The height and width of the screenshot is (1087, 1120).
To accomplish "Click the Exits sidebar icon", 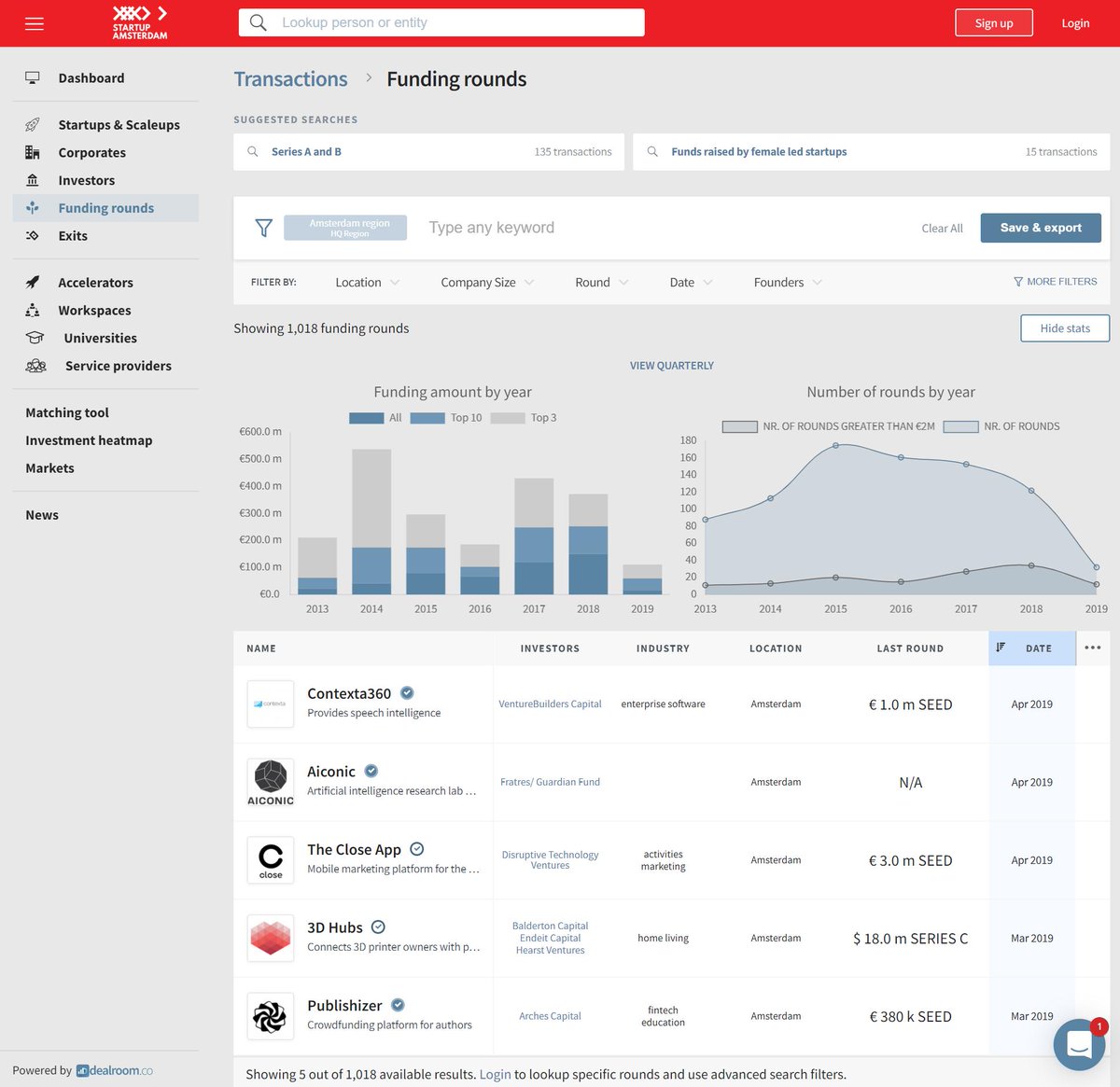I will click(33, 236).
